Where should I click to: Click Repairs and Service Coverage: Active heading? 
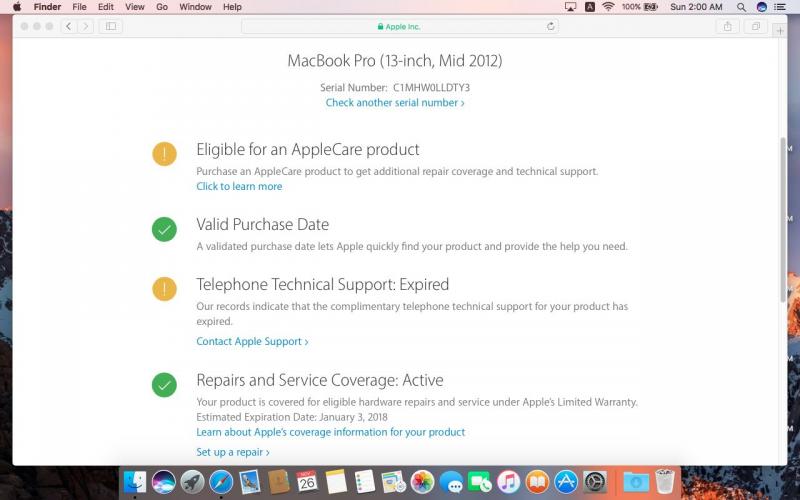320,380
